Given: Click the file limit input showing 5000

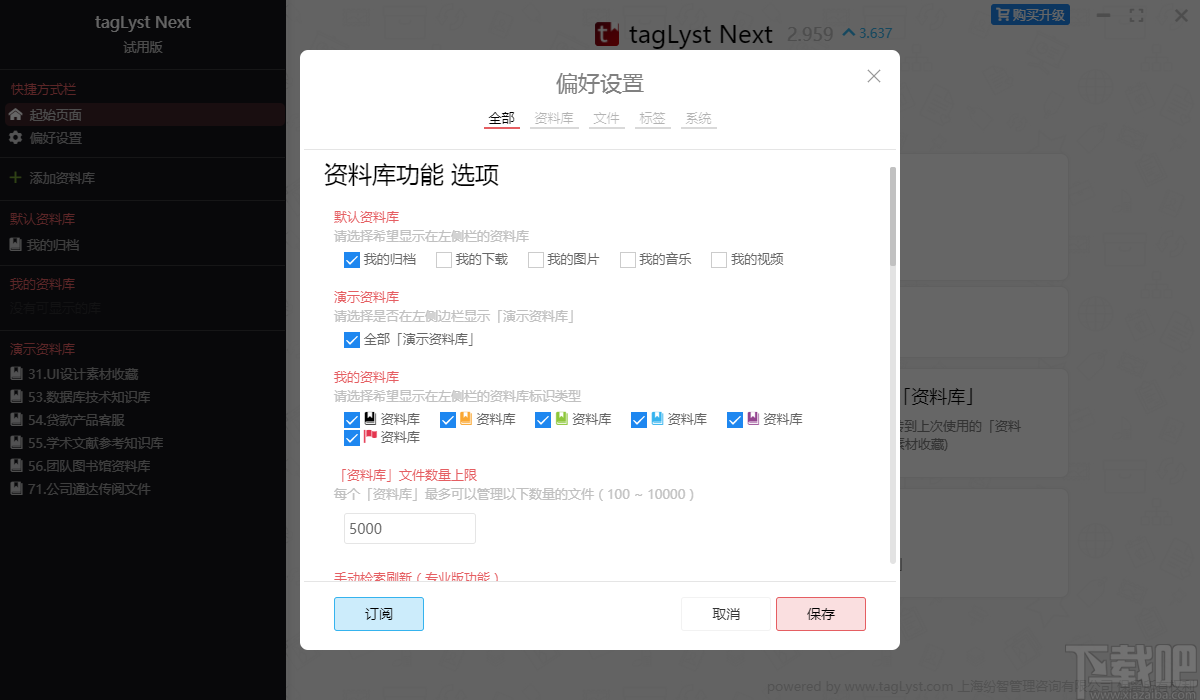Looking at the screenshot, I should 409,528.
